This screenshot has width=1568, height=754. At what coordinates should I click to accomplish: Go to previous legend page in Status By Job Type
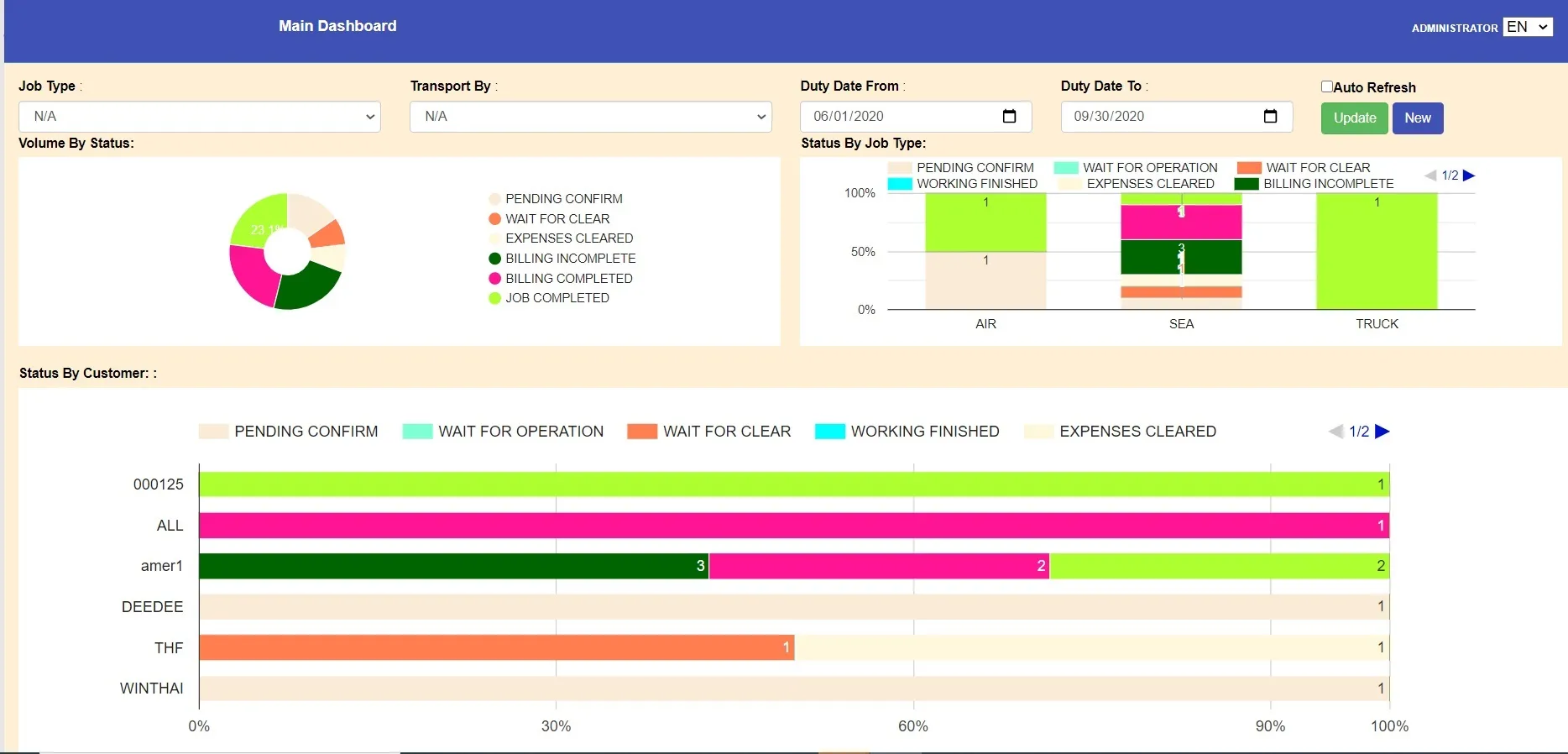coord(1431,175)
